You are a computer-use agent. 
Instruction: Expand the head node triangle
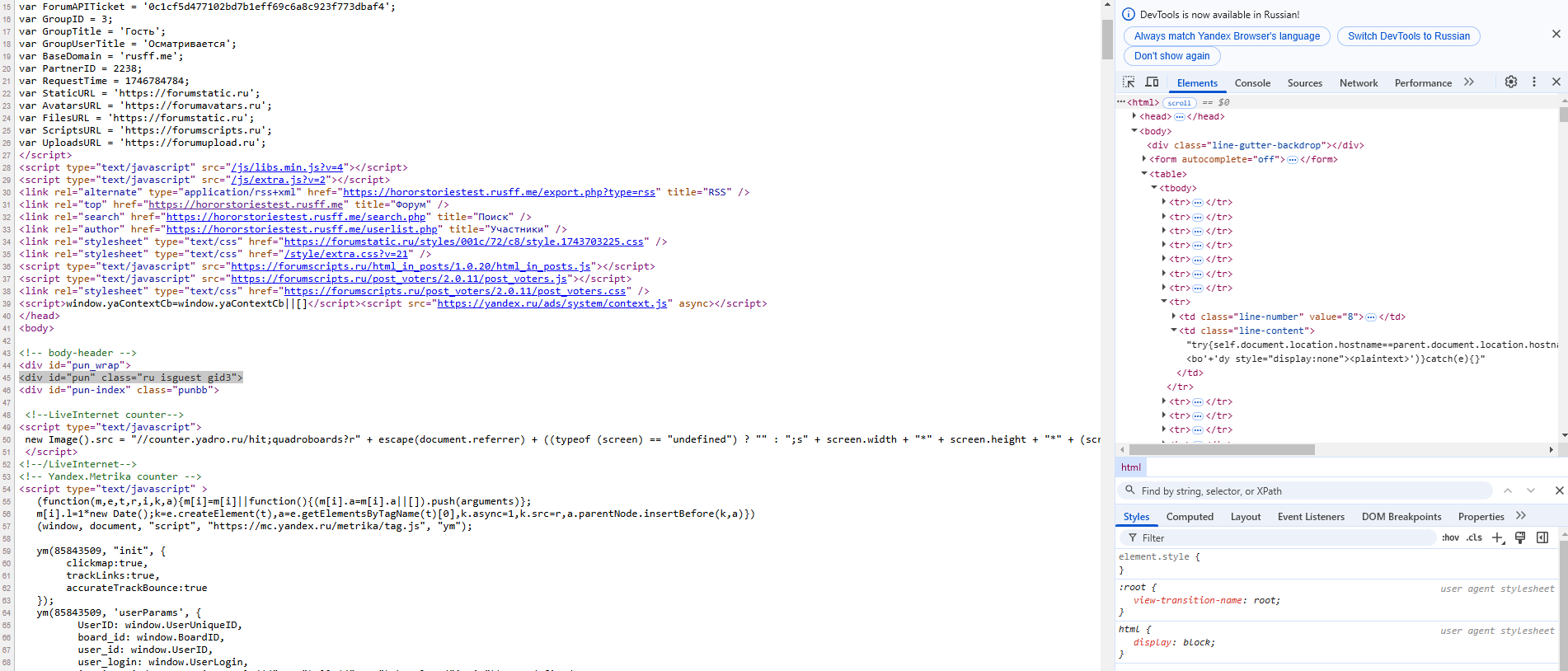pos(1134,116)
